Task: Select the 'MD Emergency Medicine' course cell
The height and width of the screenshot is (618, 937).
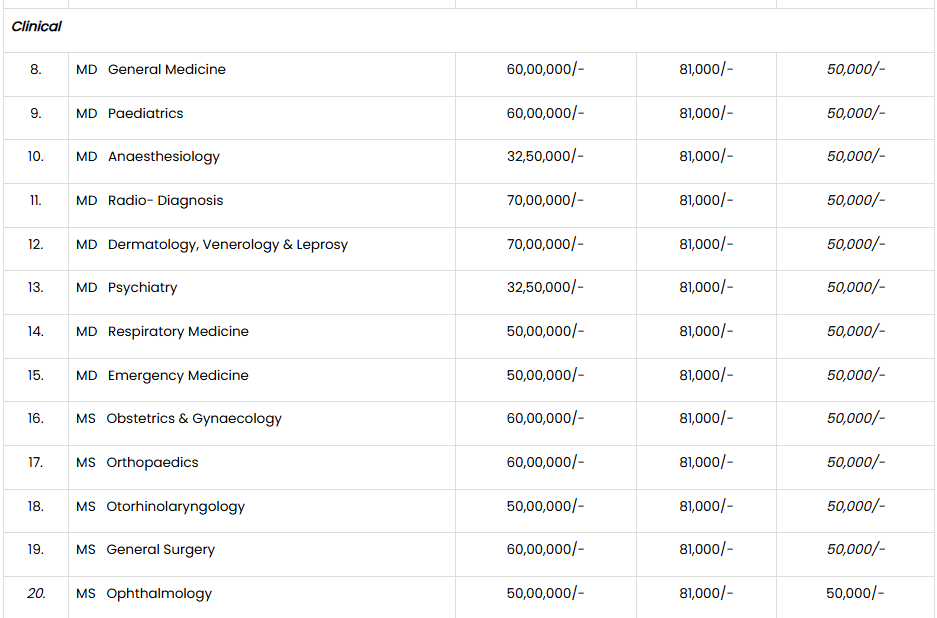Action: pos(163,376)
